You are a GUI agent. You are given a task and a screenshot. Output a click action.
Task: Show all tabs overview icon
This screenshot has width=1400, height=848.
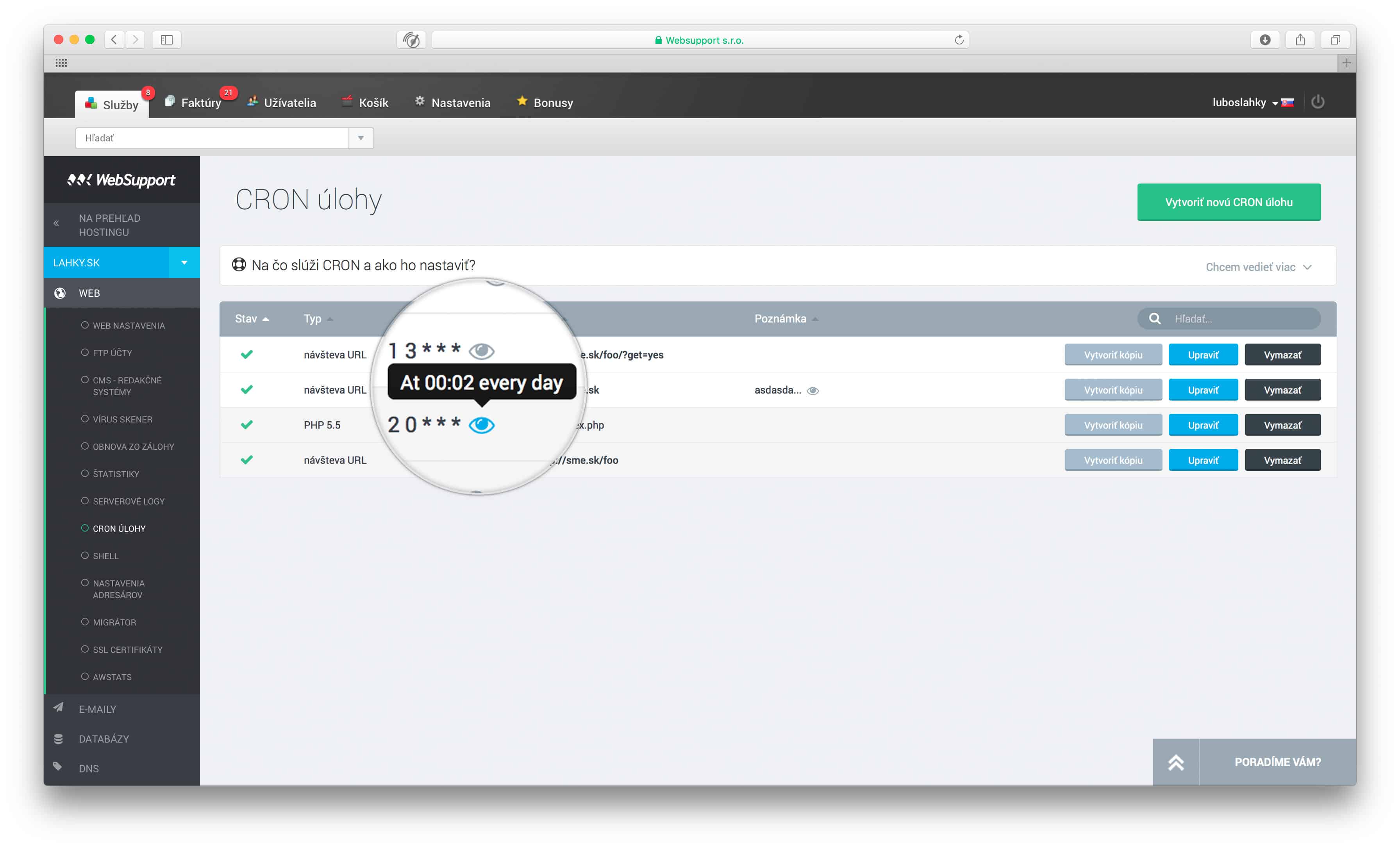point(1335,39)
